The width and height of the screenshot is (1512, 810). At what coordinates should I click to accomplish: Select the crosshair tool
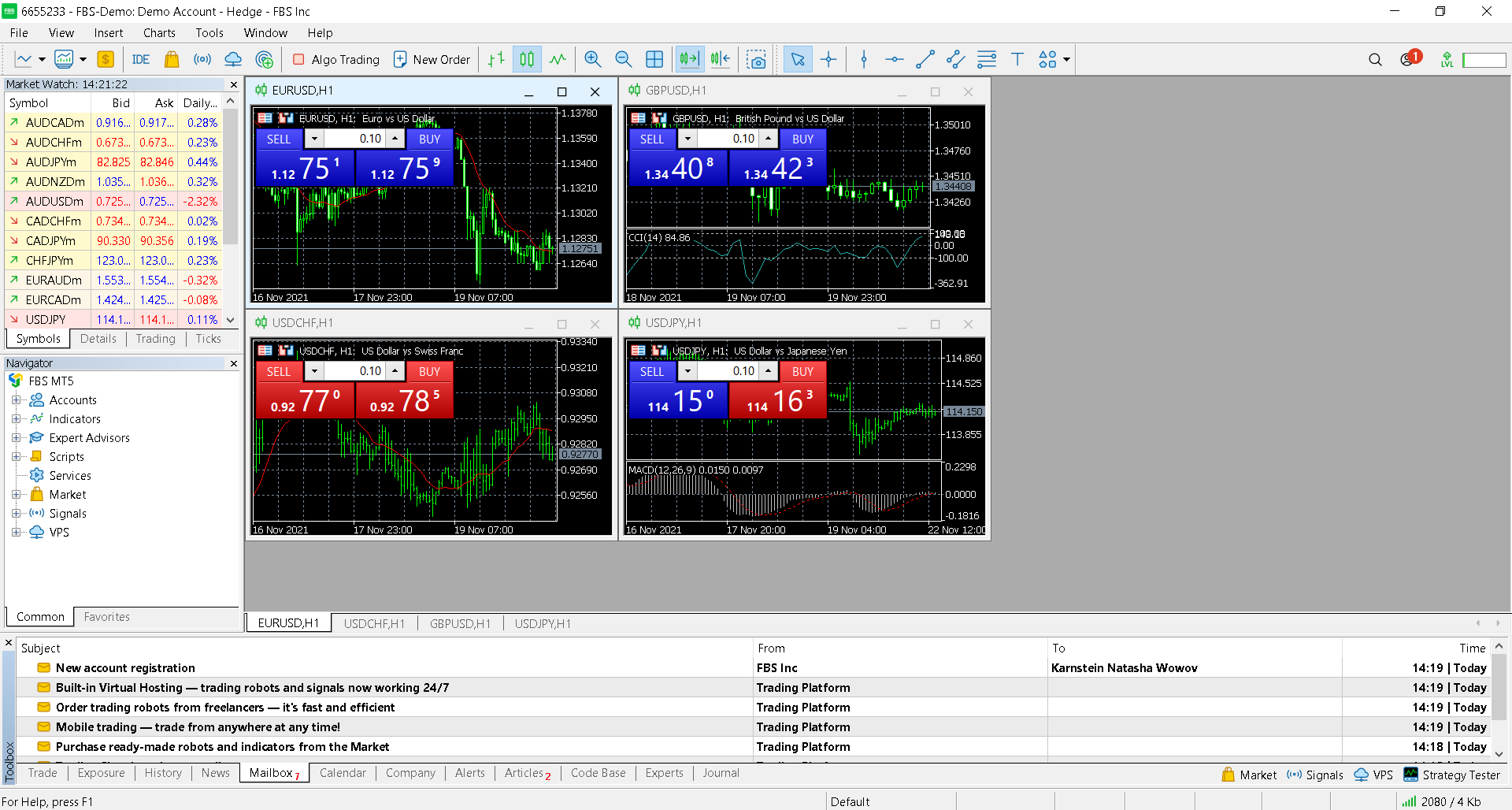(x=828, y=59)
